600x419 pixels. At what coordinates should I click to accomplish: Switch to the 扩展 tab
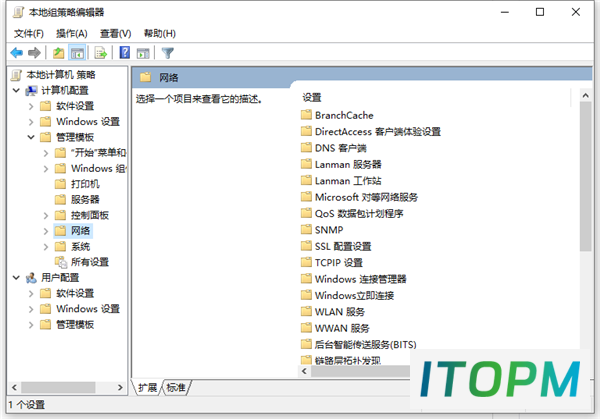pos(147,388)
